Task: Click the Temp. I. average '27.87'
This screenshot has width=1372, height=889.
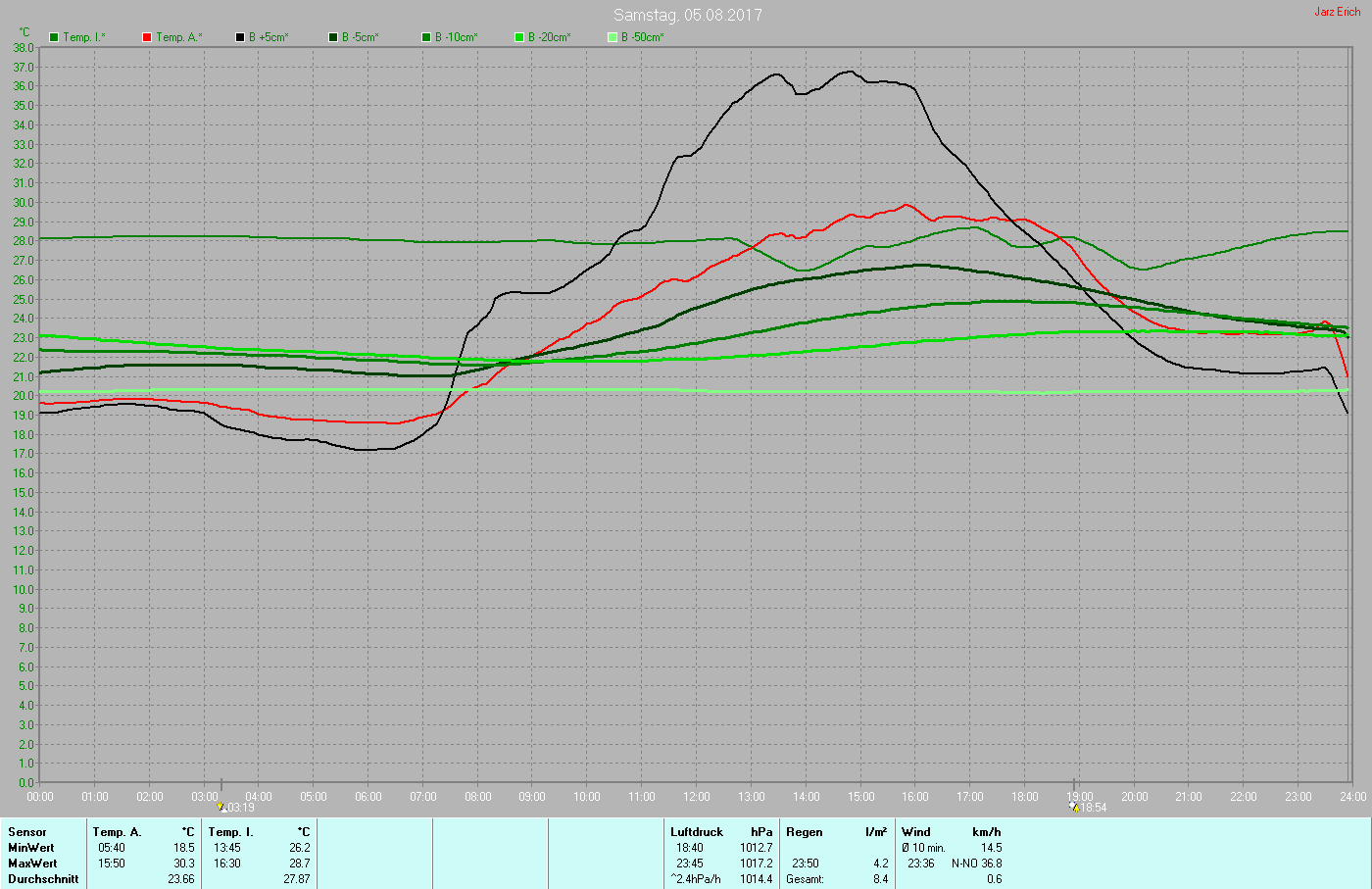Action: [x=297, y=879]
